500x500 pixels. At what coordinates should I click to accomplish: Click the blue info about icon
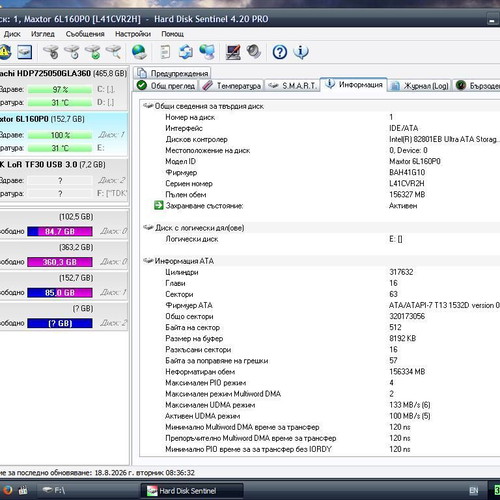[301, 52]
